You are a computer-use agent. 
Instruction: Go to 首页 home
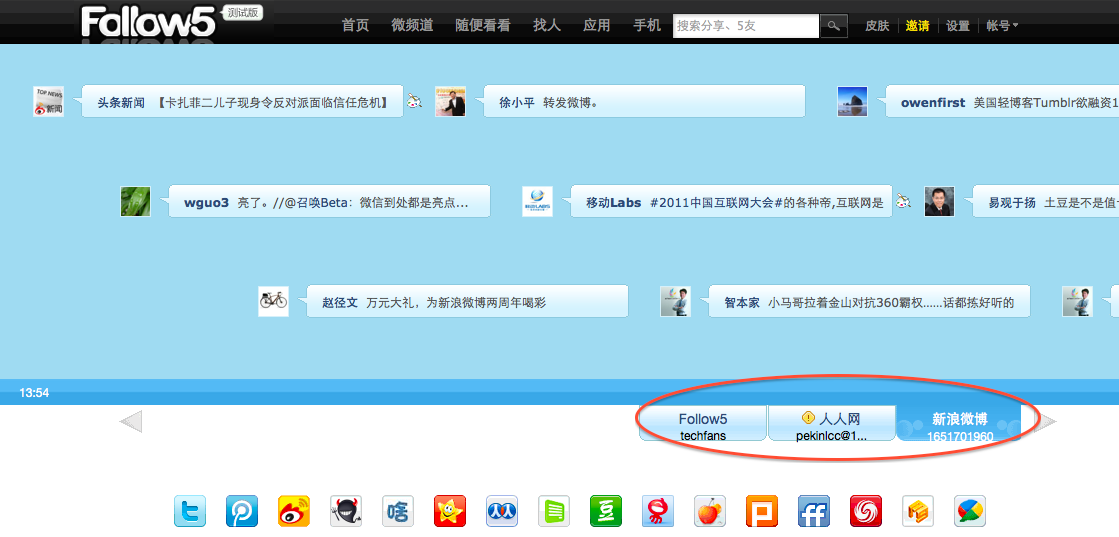(x=355, y=25)
